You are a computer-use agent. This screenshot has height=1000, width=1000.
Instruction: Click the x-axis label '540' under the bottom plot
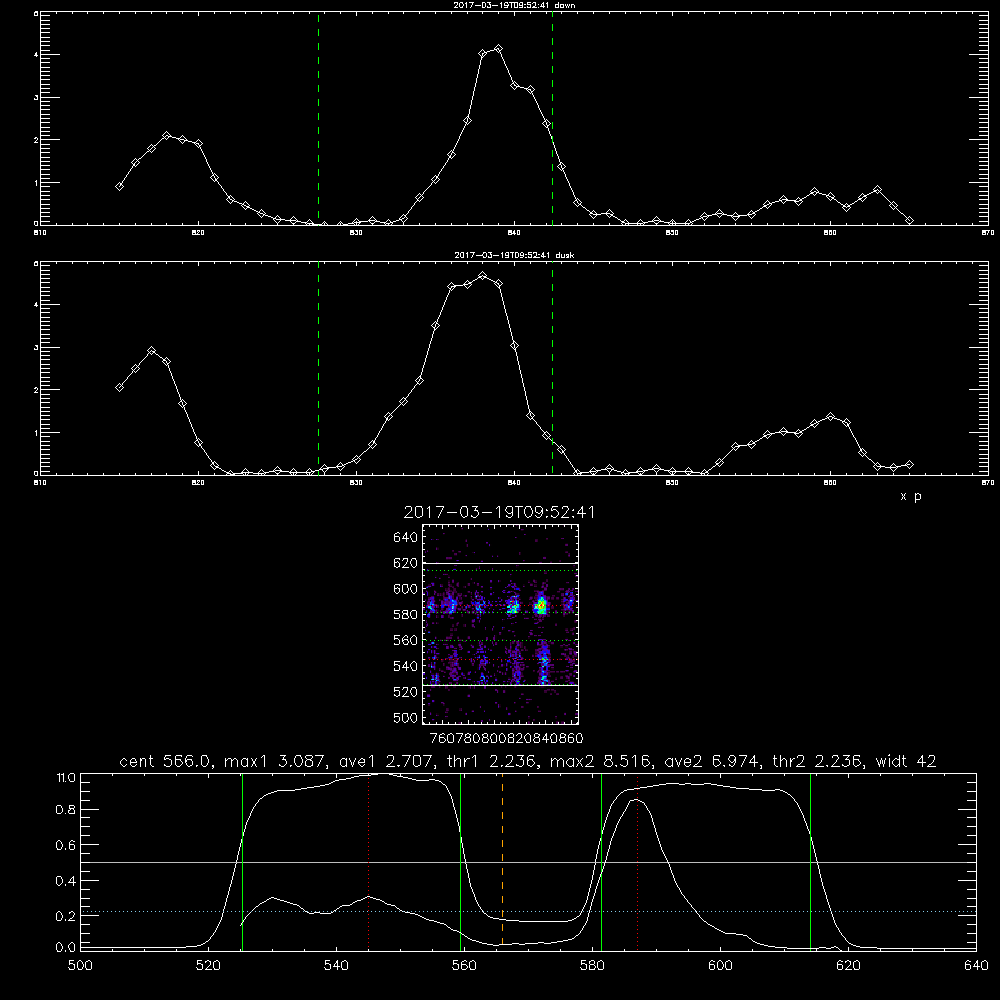tap(336, 966)
